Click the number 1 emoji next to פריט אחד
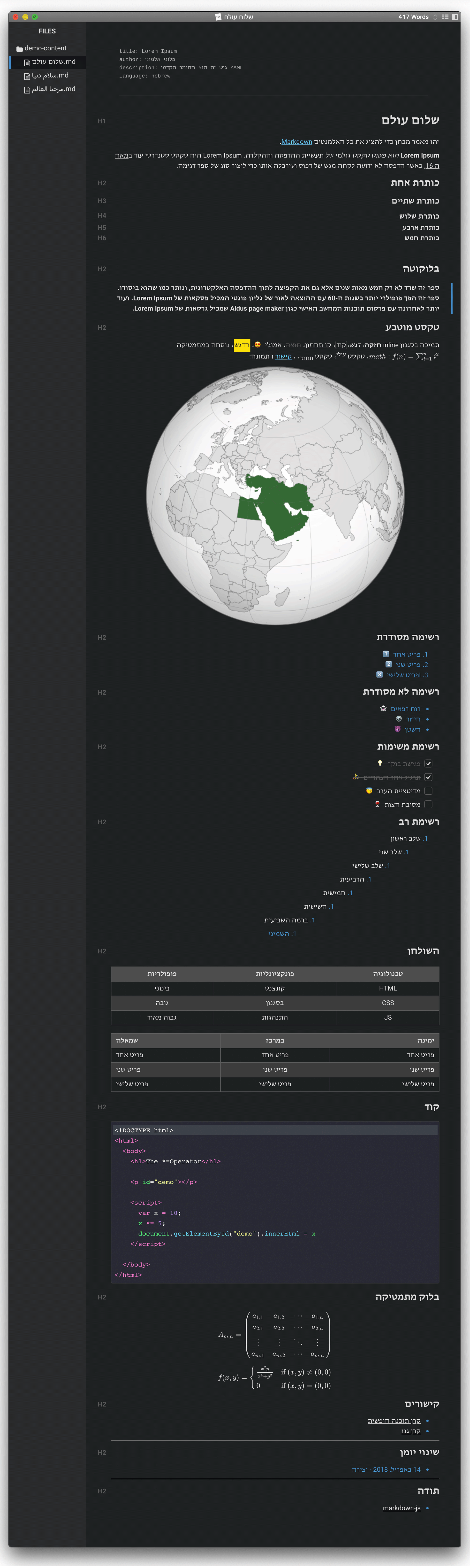Image resolution: width=470 pixels, height=1568 pixels. tap(386, 654)
